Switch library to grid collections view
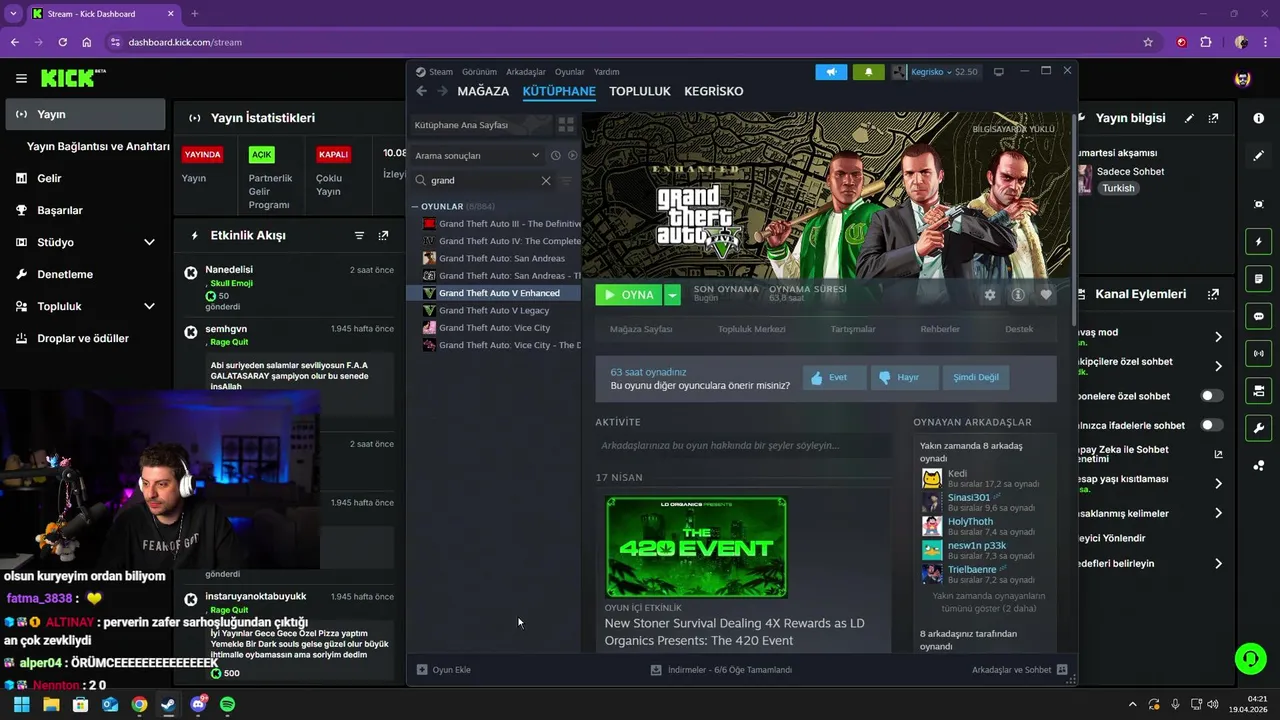 (566, 125)
